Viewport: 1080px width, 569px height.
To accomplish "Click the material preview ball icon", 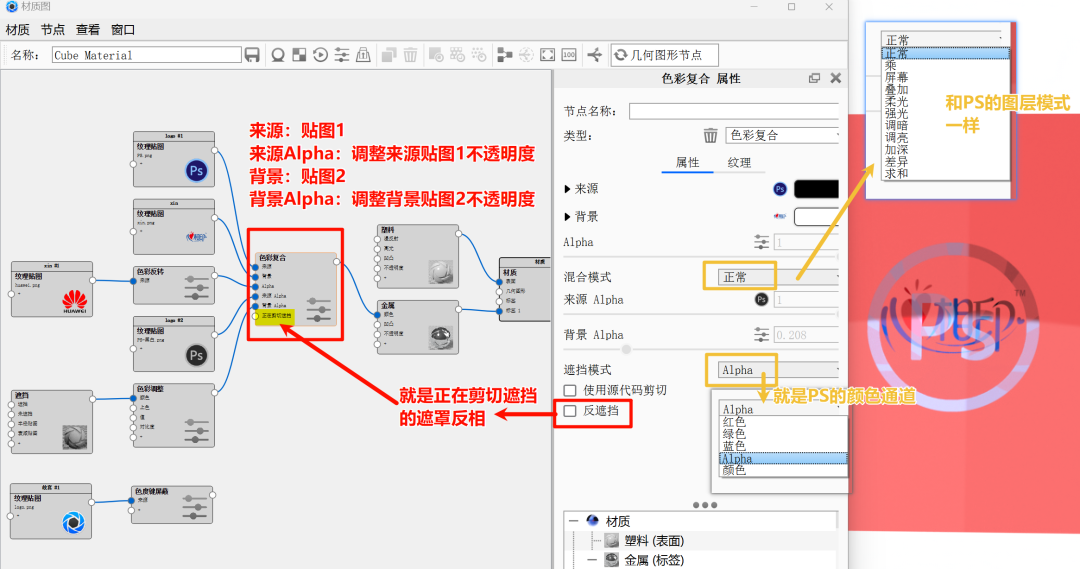I will point(278,55).
